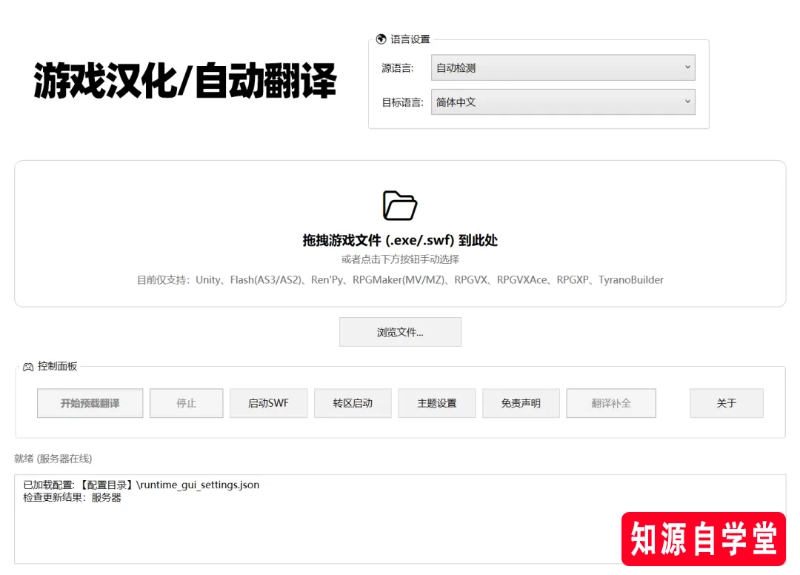The image size is (800, 575).
Task: Click the gamepad icon beside 控制面板
Action: pyautogui.click(x=28, y=366)
